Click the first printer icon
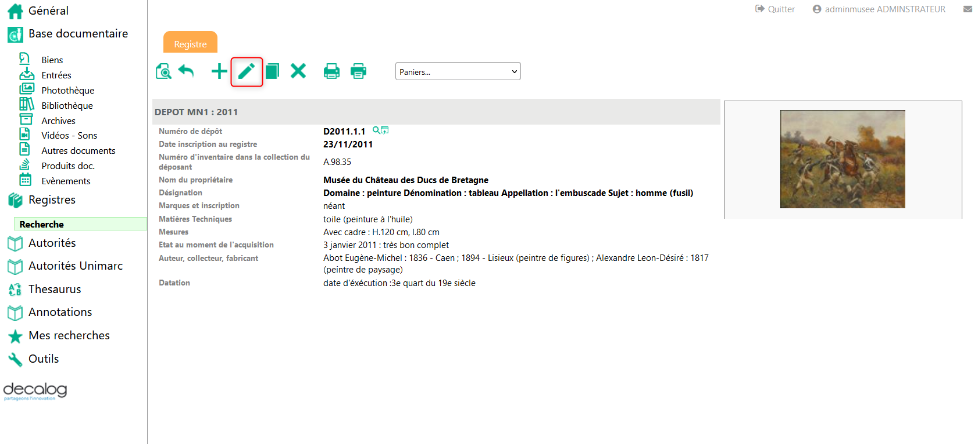This screenshot has height=444, width=978. (x=331, y=71)
